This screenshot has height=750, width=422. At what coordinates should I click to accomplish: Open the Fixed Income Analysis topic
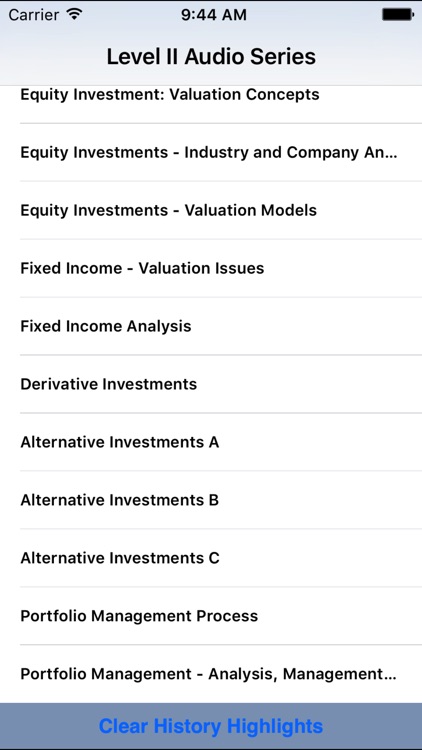tap(211, 326)
